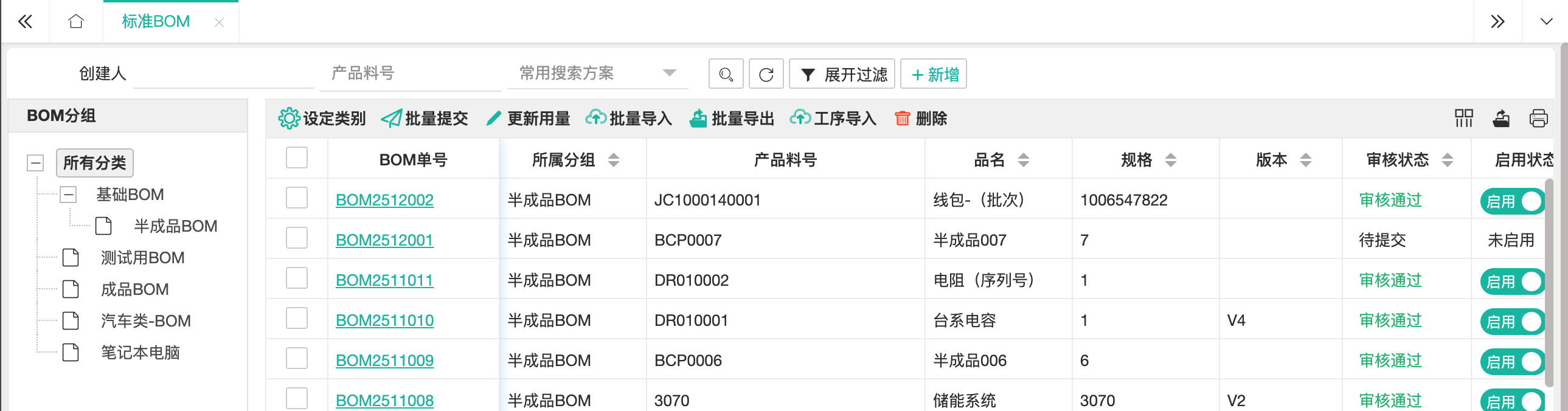1568x411 pixels.
Task: Click the 产品料号 search input field
Action: click(x=414, y=74)
